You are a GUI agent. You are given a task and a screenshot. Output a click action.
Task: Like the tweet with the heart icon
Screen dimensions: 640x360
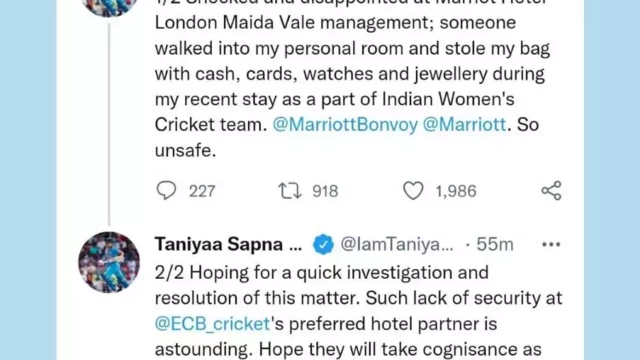tap(413, 191)
